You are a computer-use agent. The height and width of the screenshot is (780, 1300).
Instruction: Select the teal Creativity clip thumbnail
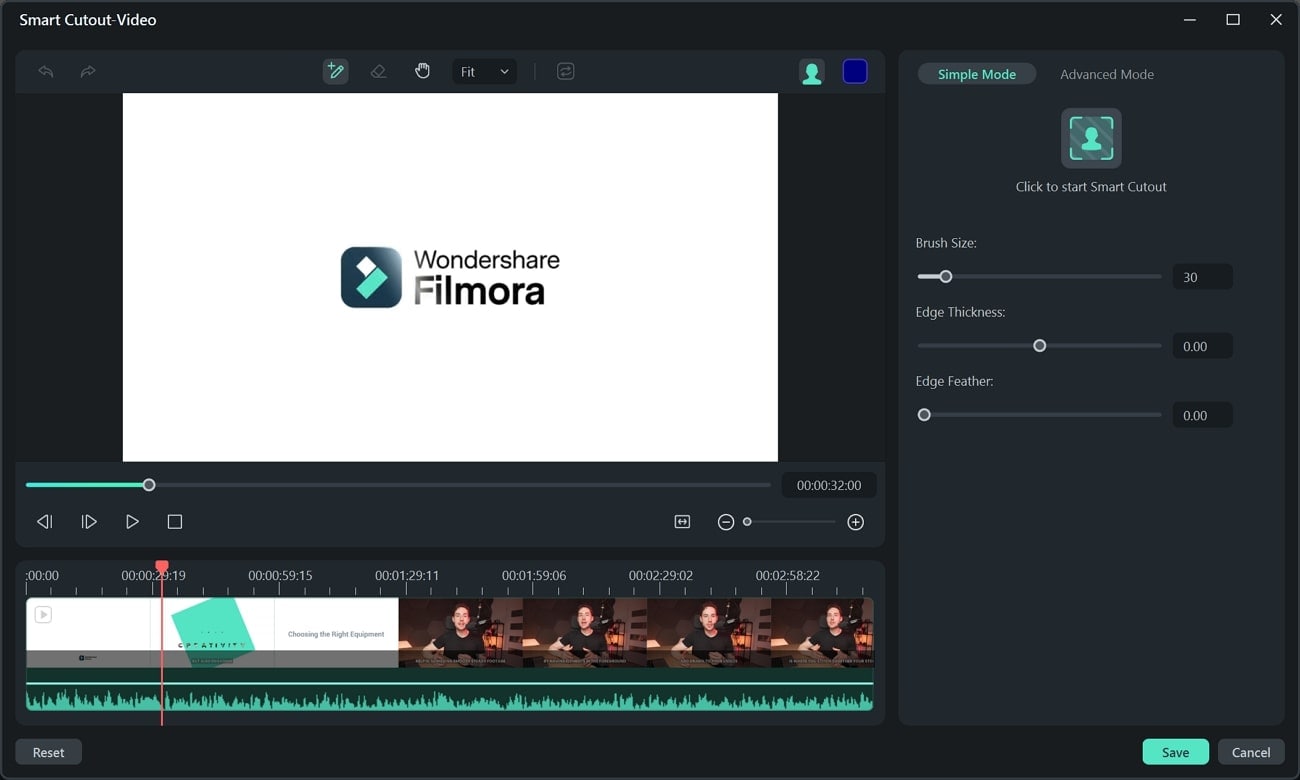[212, 632]
